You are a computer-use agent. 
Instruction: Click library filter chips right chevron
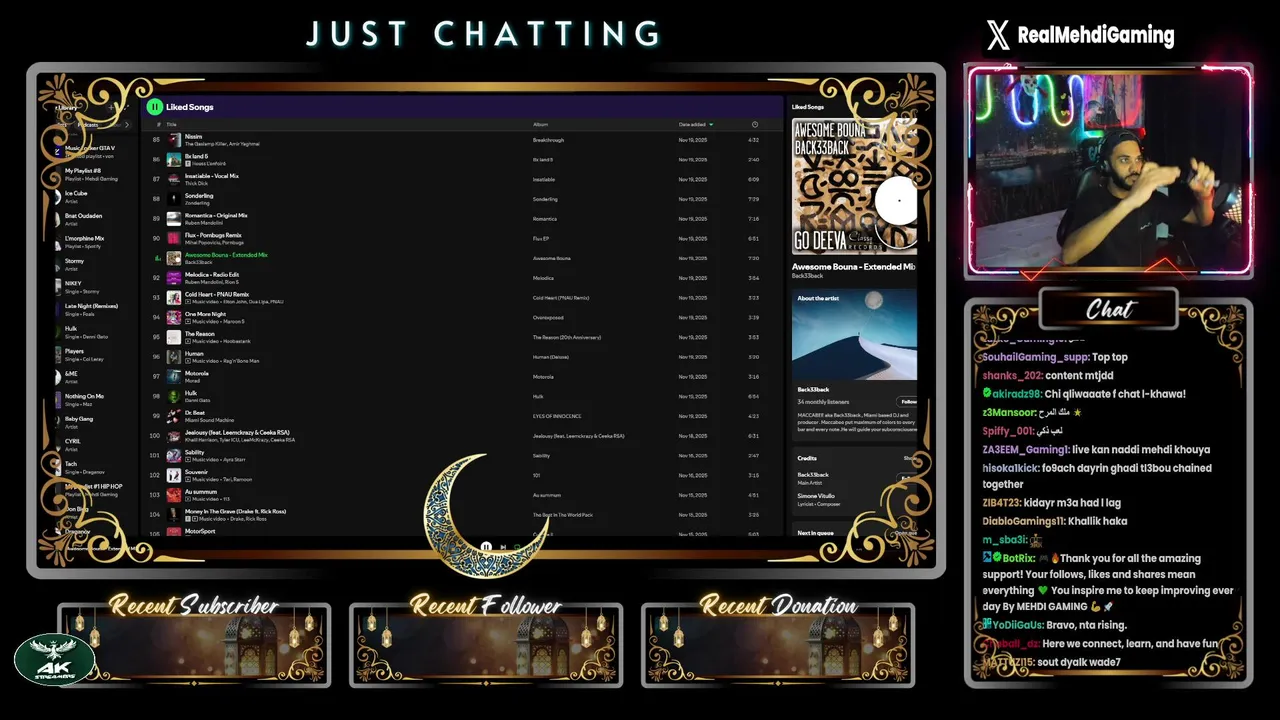pyautogui.click(x=127, y=125)
